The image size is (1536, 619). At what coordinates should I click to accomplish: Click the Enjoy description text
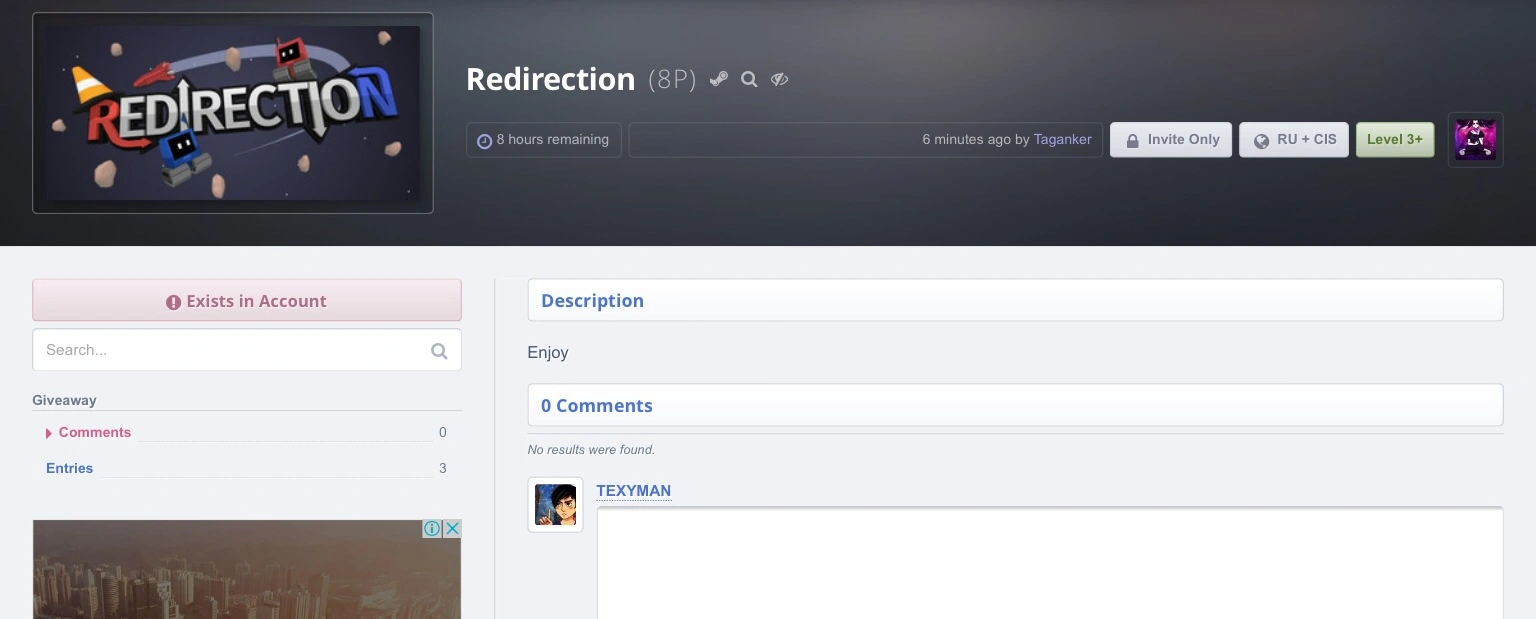(x=548, y=353)
